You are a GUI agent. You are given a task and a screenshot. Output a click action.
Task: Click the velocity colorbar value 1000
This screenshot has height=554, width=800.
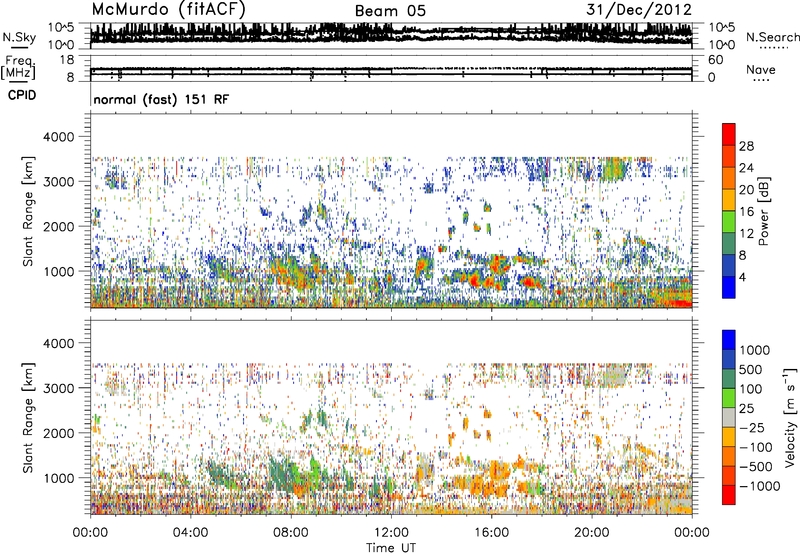pyautogui.click(x=755, y=350)
